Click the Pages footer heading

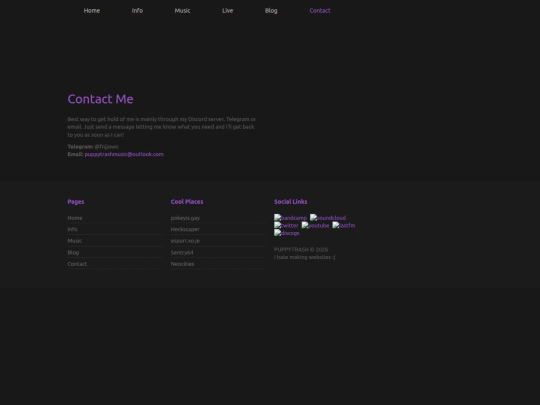[76, 202]
